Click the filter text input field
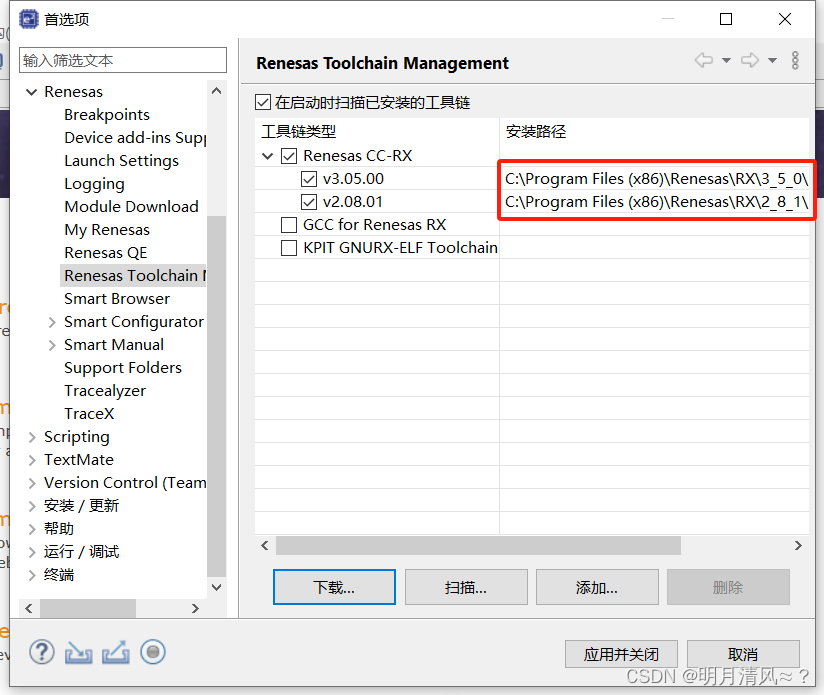824x695 pixels. 123,60
